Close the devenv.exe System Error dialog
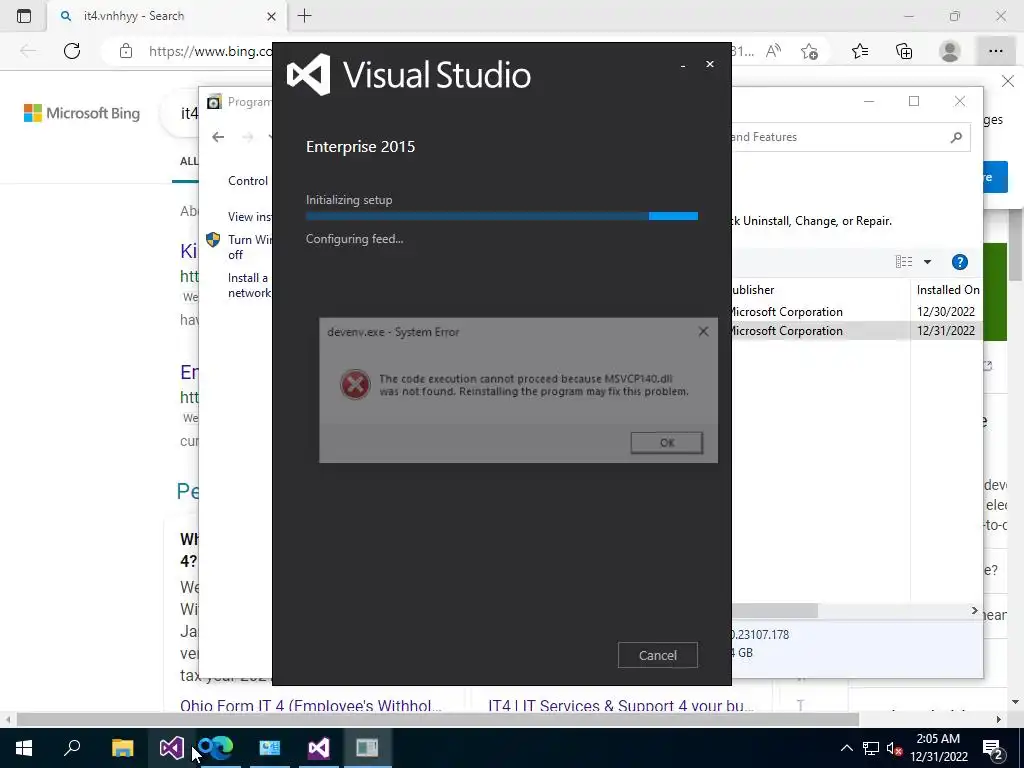This screenshot has height=768, width=1024. (703, 332)
